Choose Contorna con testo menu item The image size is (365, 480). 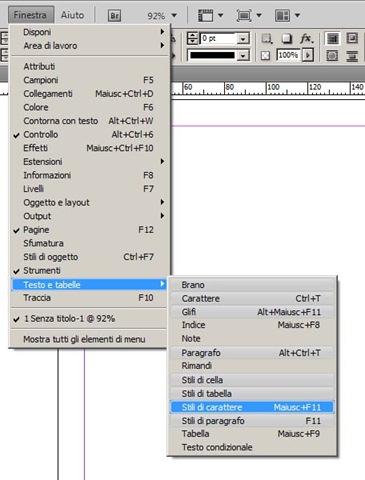(x=91, y=121)
